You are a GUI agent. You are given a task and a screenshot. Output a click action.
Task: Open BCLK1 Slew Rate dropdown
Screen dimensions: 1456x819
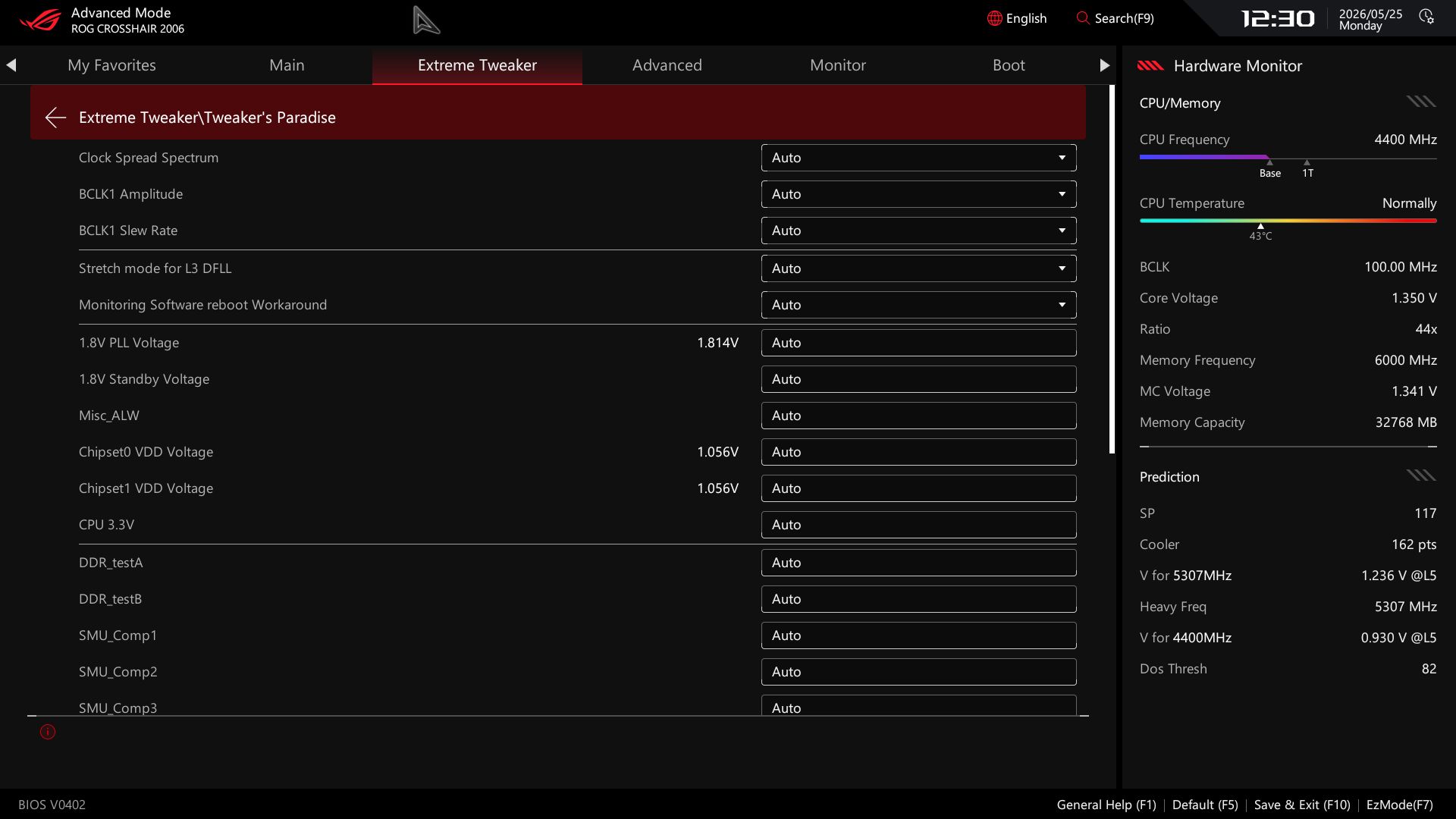tap(918, 231)
